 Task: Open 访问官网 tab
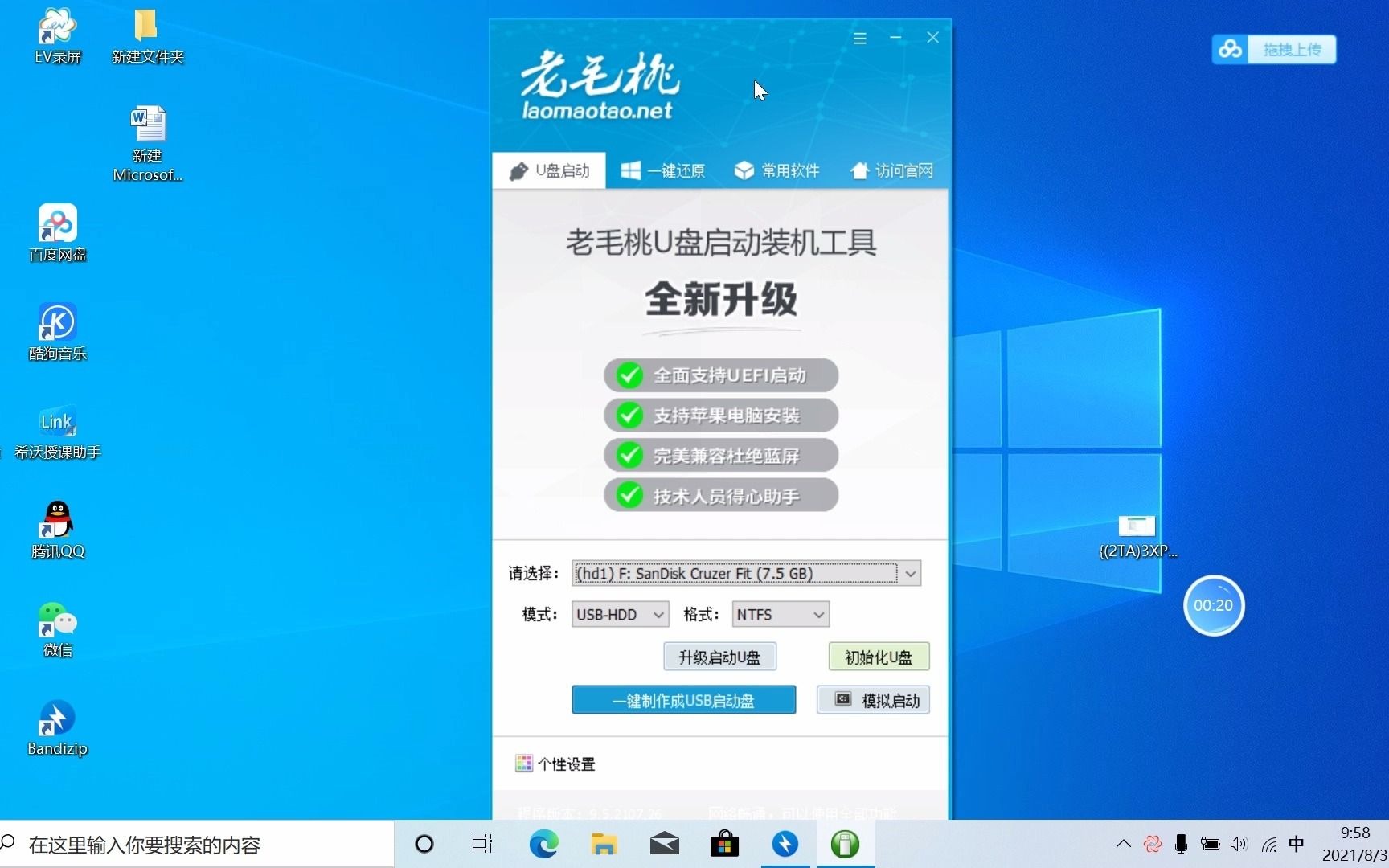(x=891, y=170)
